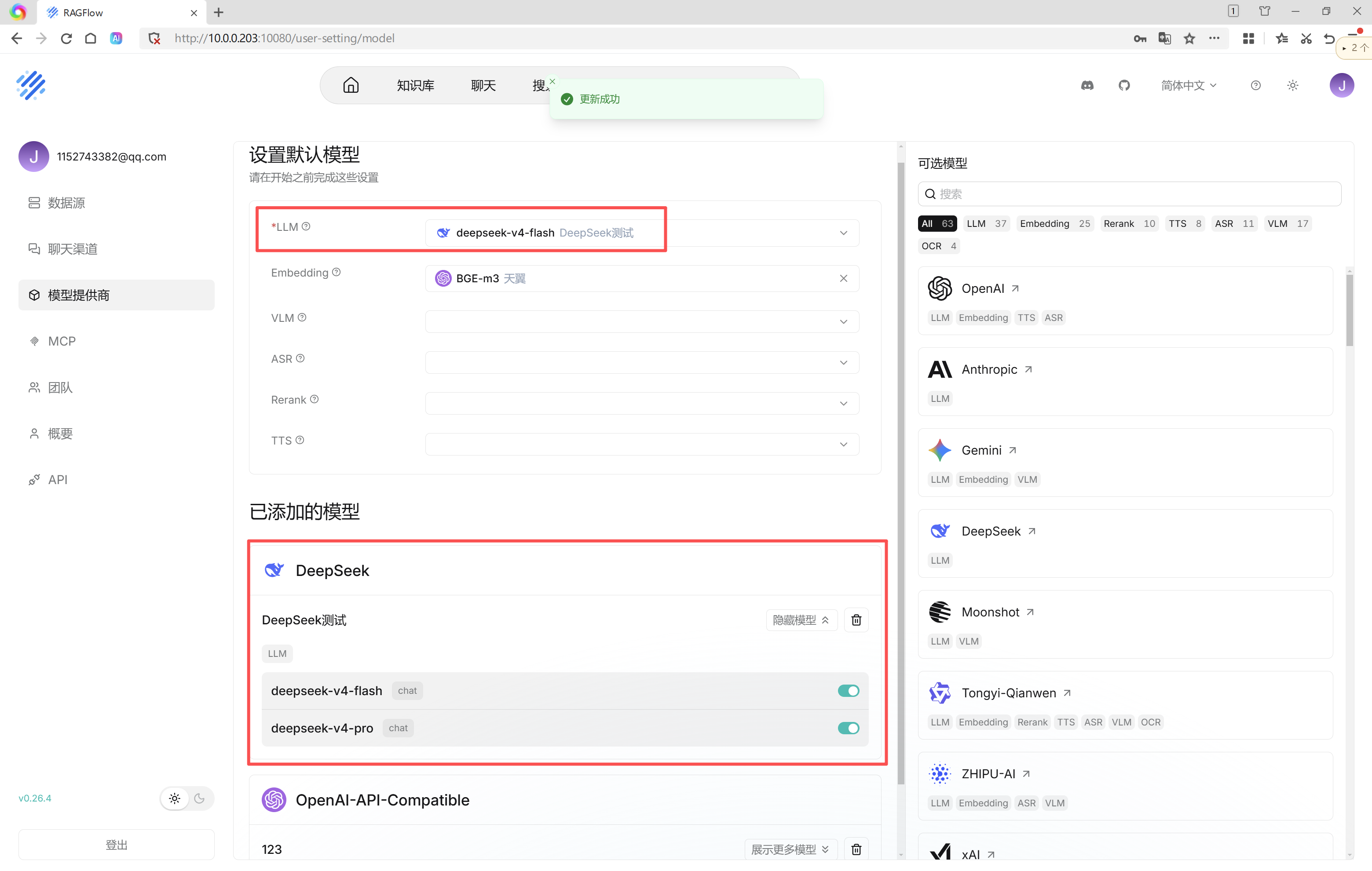Filter models by OCR 4 tag

point(938,246)
